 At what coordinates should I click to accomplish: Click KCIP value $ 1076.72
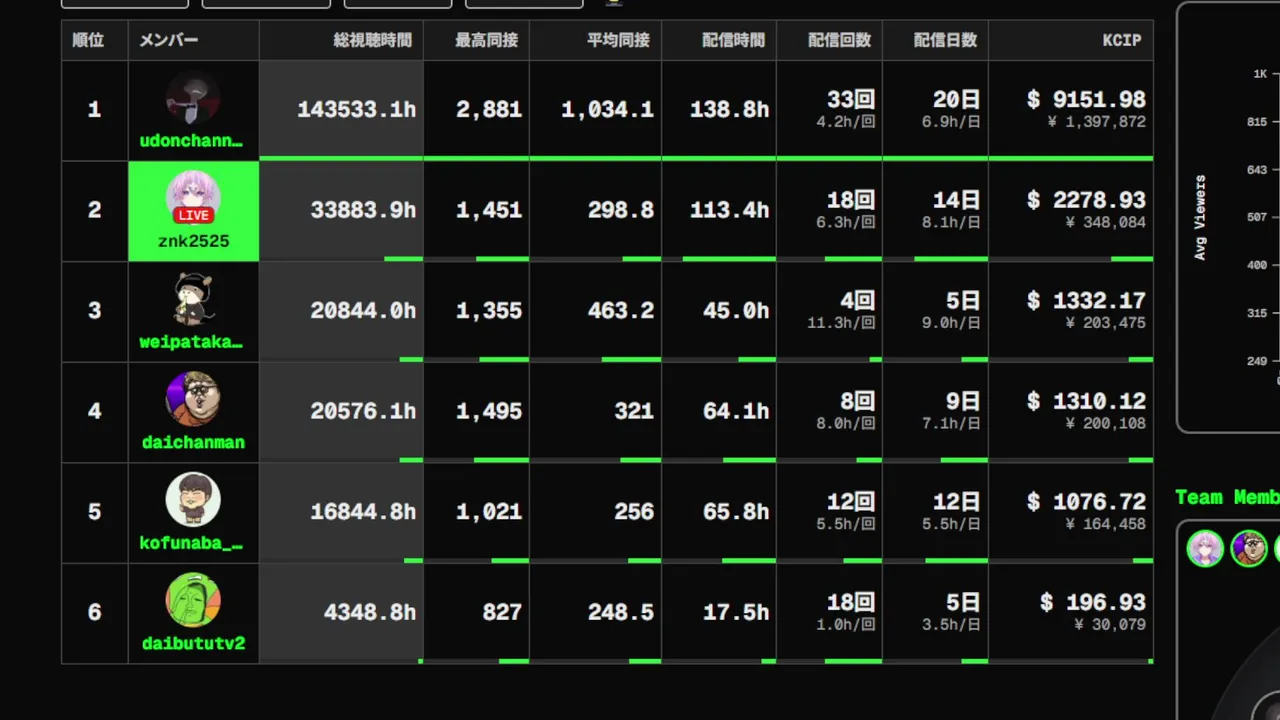1086,502
